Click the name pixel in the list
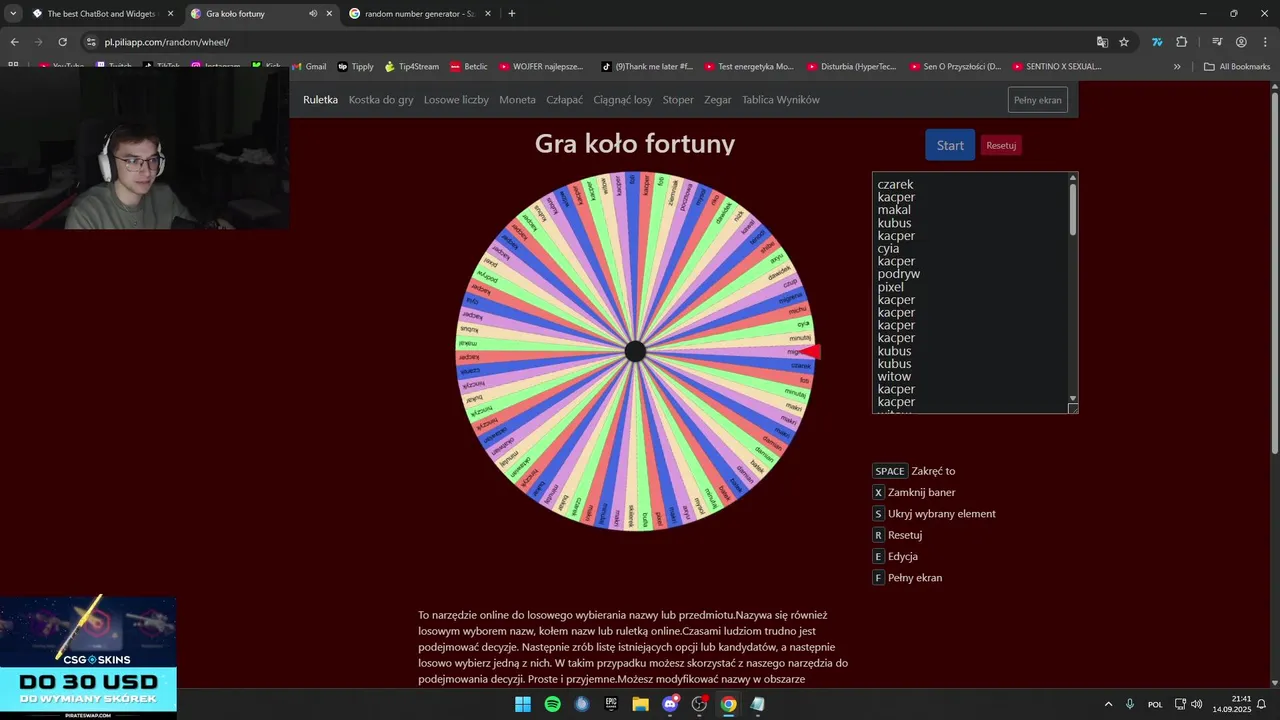Screen dimensions: 1280x720 coord(890,287)
